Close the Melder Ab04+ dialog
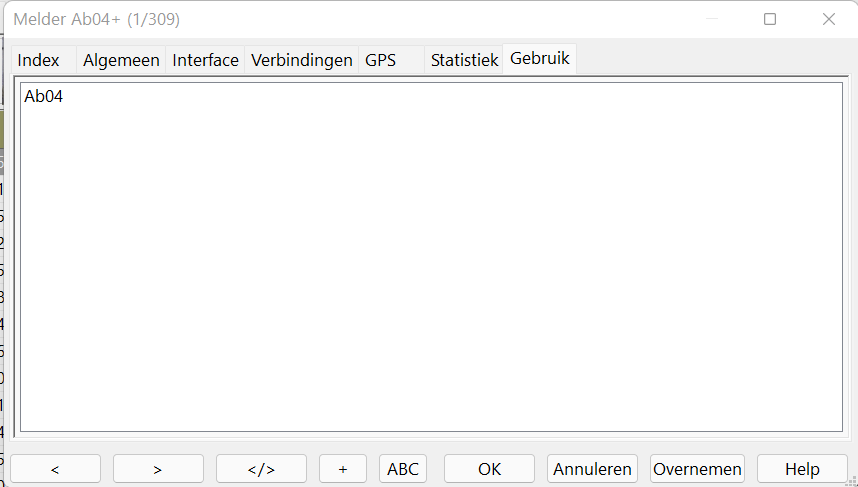Image resolution: width=858 pixels, height=487 pixels. pyautogui.click(x=828, y=19)
